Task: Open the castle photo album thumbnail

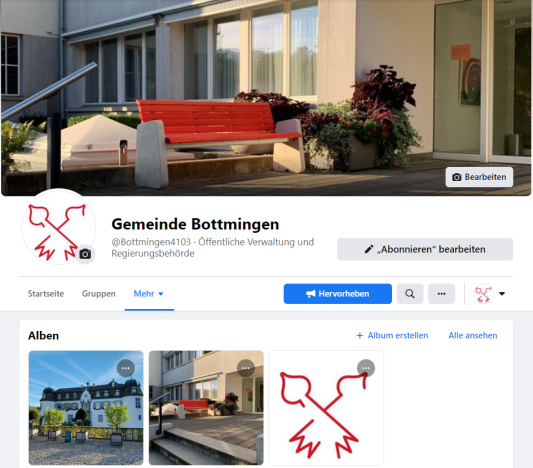Action: [86, 408]
